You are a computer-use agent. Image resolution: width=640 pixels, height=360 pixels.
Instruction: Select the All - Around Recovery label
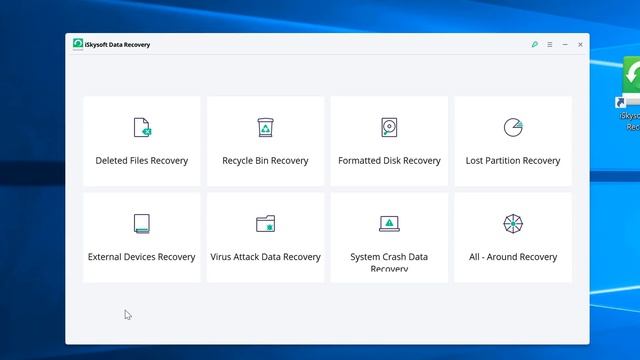(513, 257)
